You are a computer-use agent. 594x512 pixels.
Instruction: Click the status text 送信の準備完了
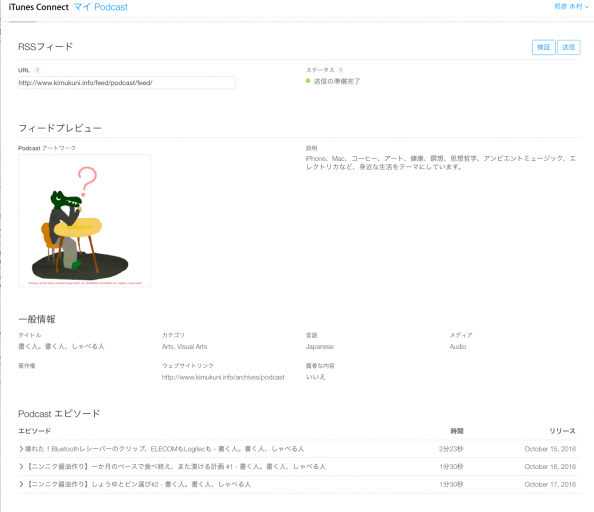pyautogui.click(x=337, y=81)
